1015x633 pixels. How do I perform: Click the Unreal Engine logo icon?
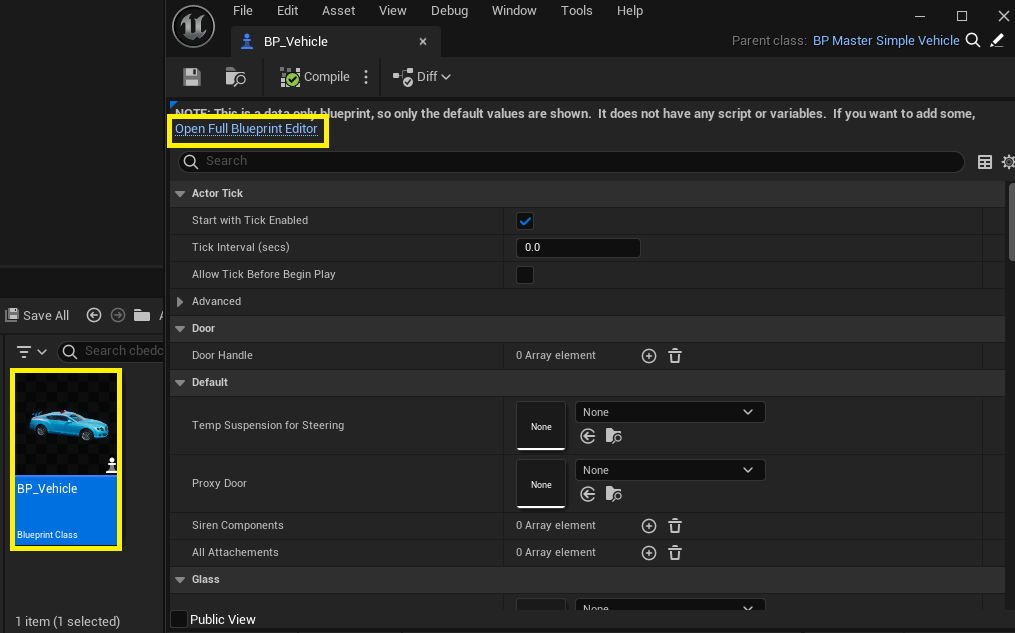[193, 26]
